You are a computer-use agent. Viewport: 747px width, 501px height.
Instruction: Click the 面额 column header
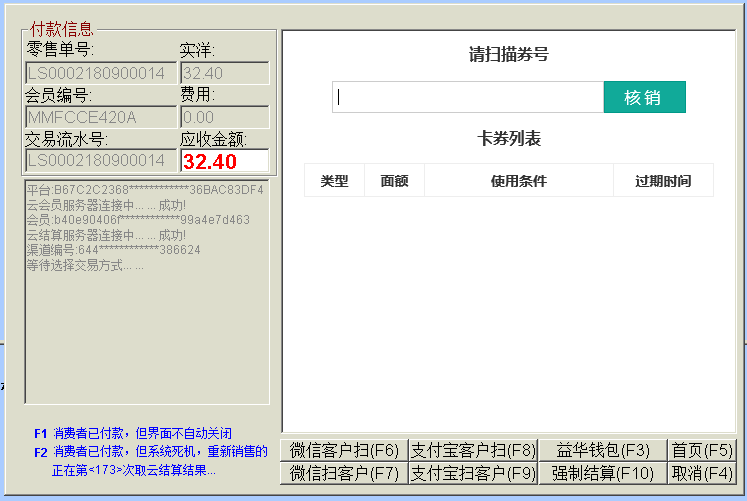click(x=394, y=181)
